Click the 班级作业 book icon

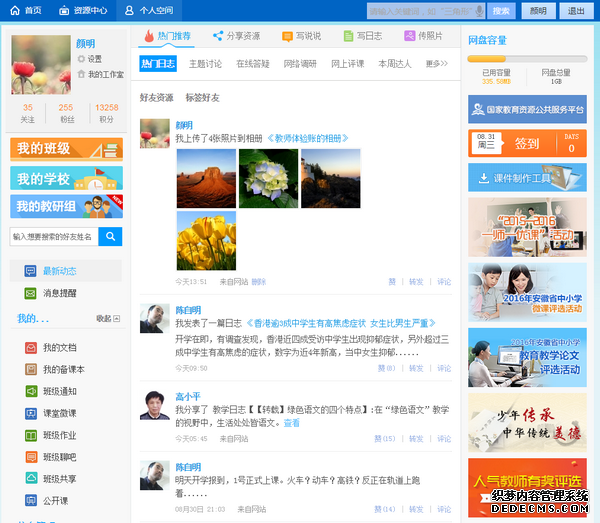31,435
